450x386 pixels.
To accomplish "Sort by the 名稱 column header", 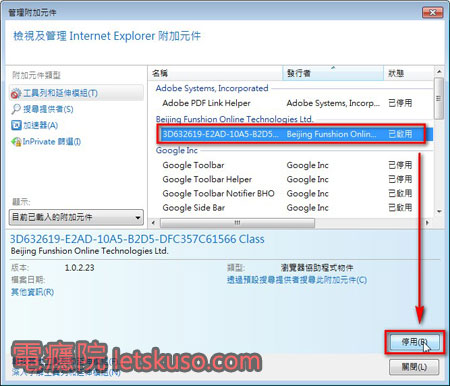I will [216, 73].
